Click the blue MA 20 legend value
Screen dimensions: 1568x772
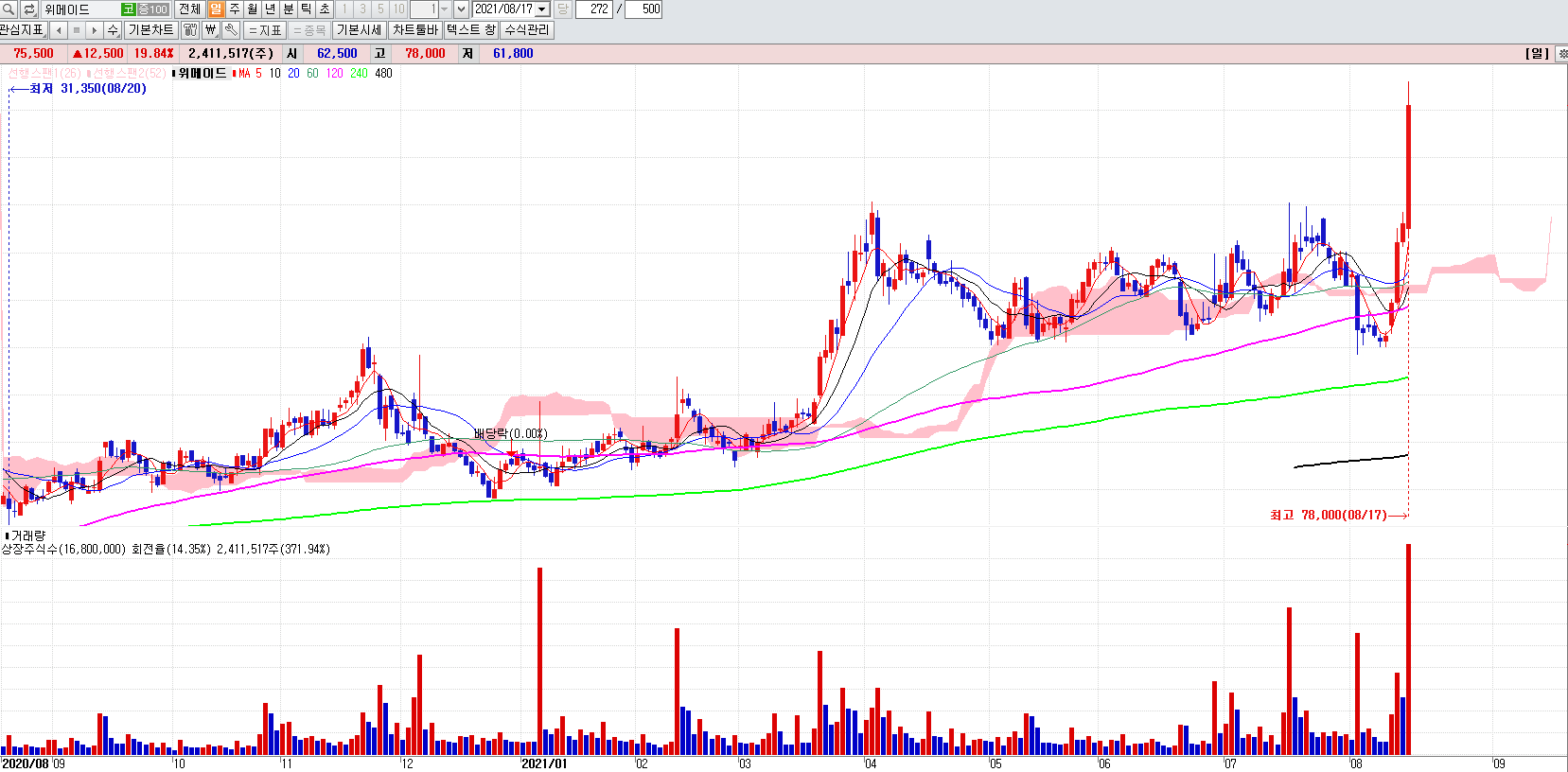[x=293, y=73]
